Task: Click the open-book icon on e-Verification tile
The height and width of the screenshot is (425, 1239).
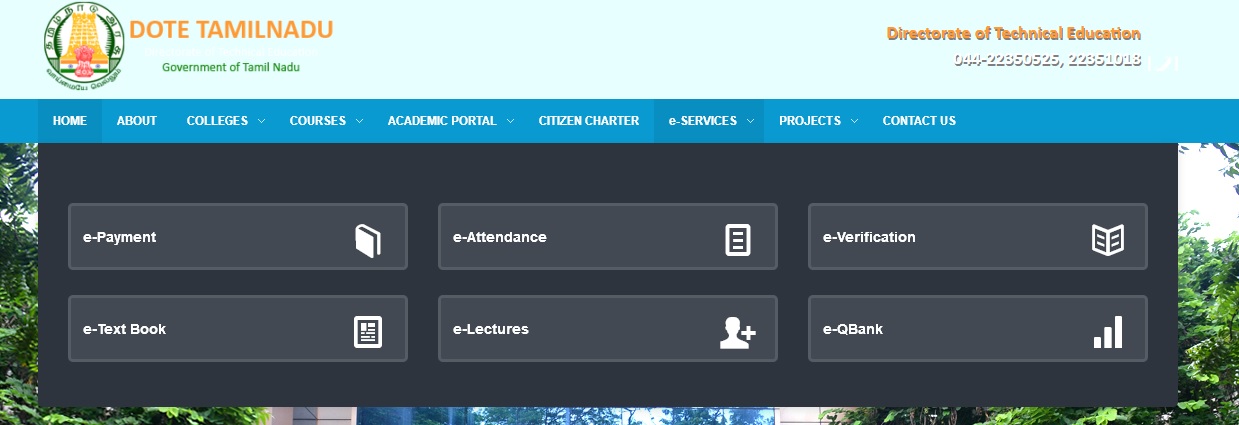Action: pyautogui.click(x=1108, y=240)
